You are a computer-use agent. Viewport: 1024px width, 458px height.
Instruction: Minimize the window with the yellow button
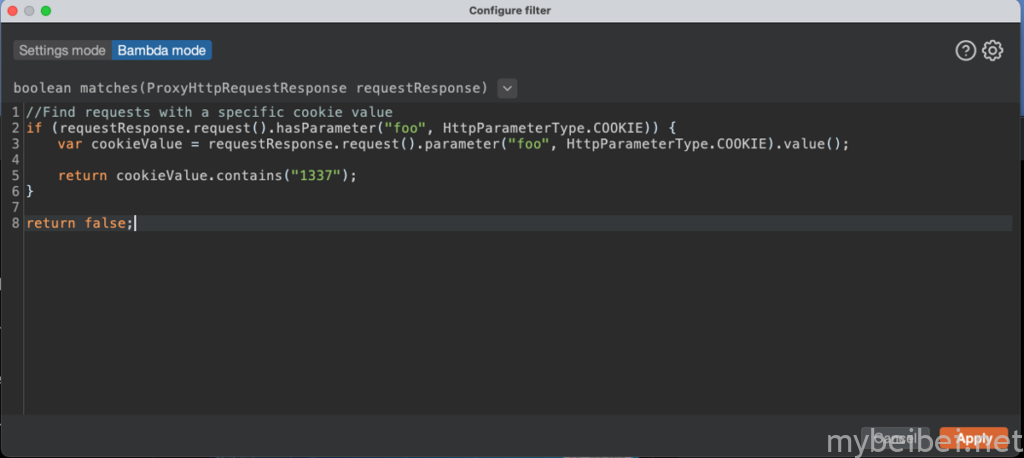click(30, 10)
